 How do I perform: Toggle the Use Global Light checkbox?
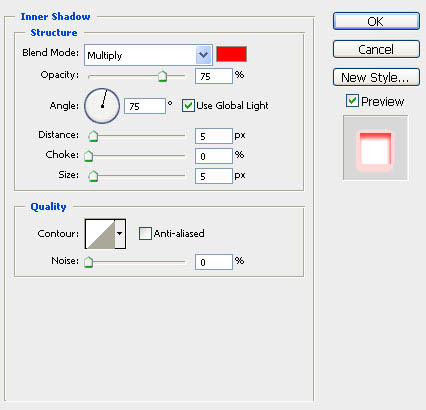[188, 106]
